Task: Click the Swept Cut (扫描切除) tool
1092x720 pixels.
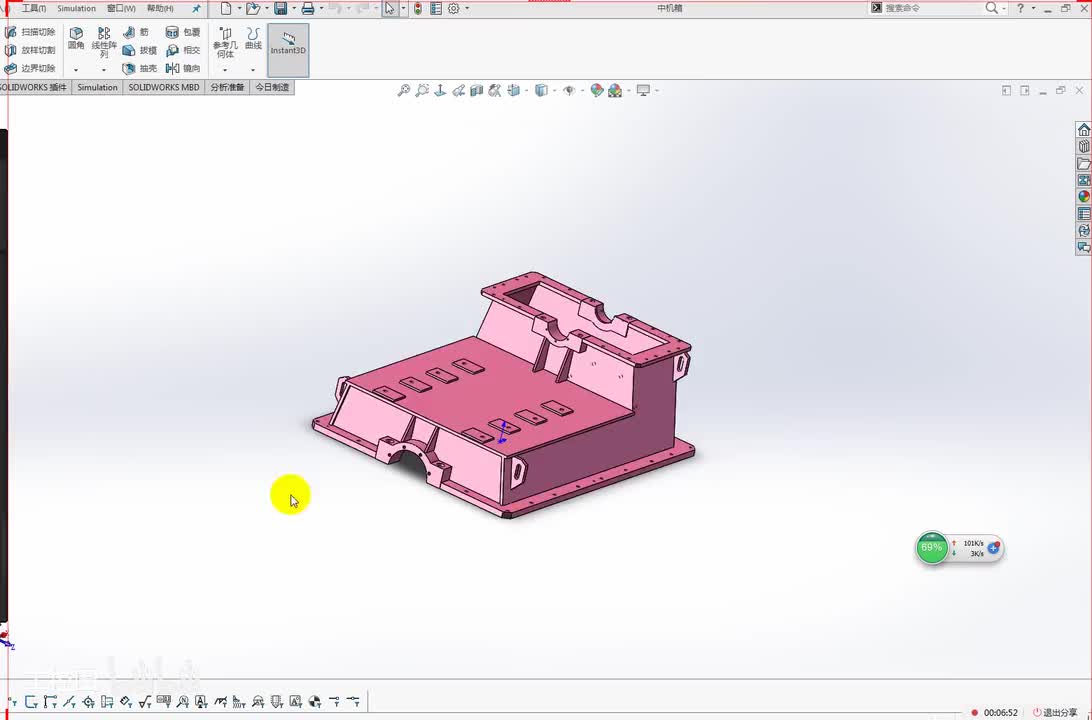Action: 29,32
